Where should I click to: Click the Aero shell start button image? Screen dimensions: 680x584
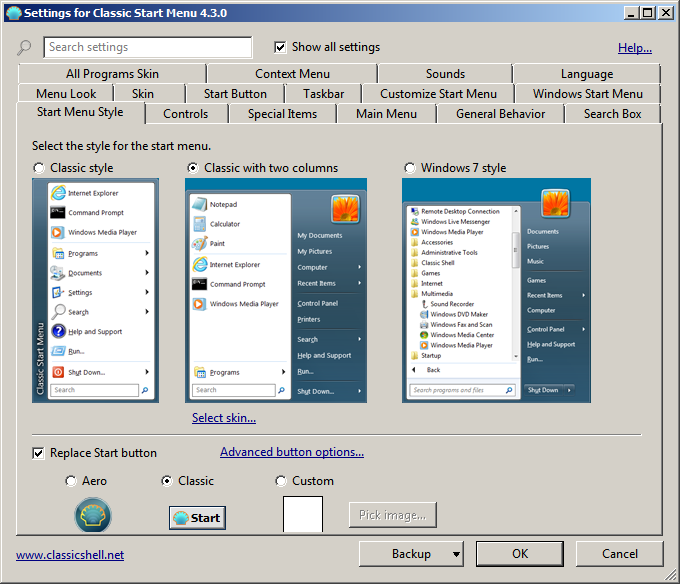93,515
